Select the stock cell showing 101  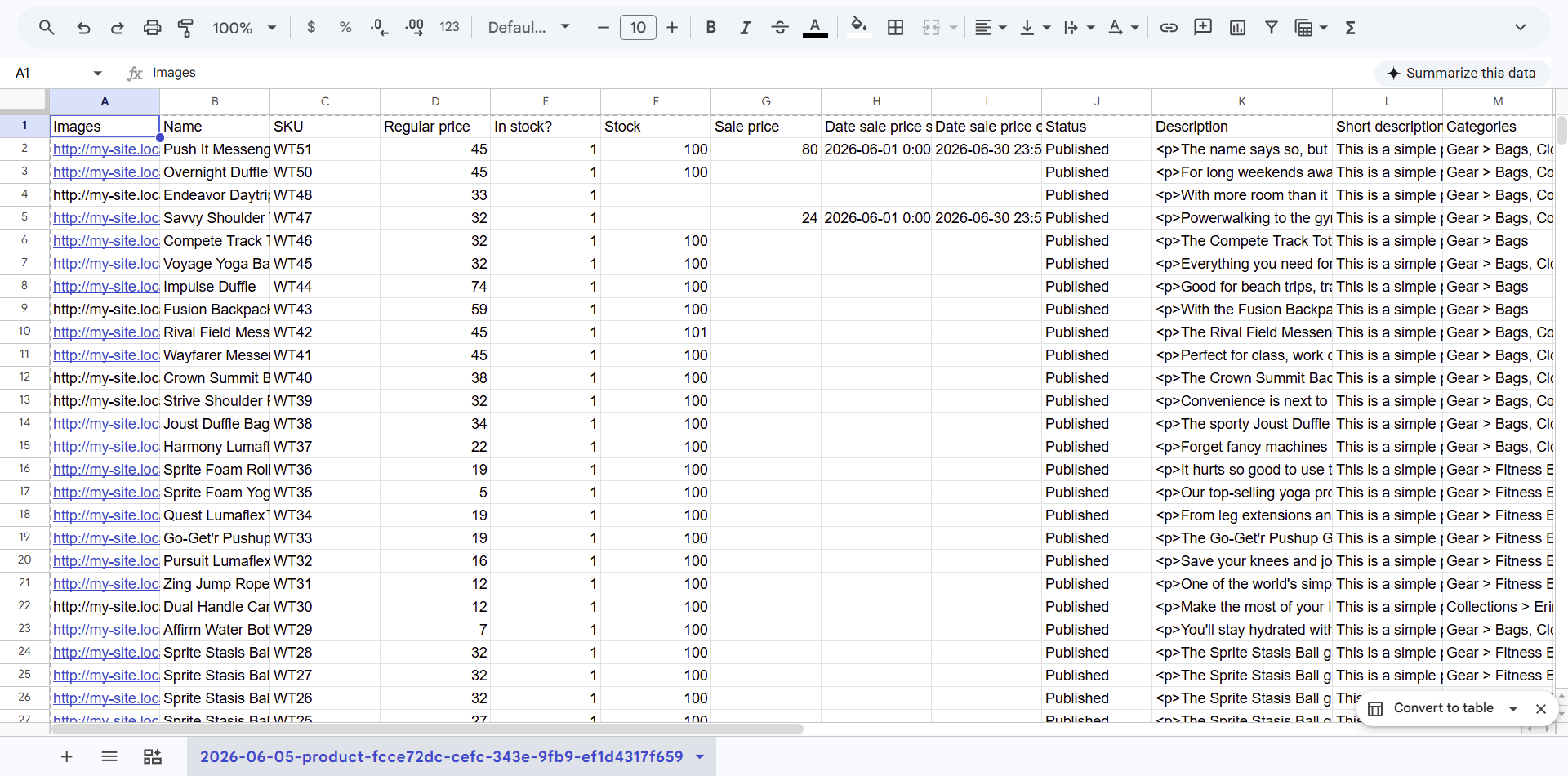click(656, 332)
